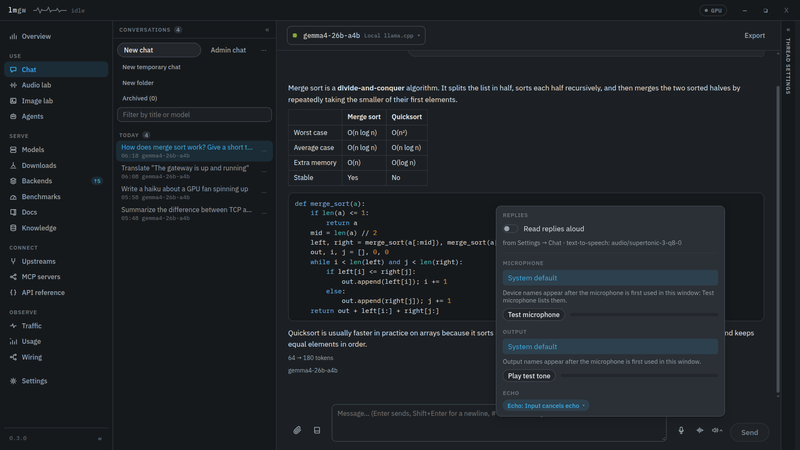Image resolution: width=800 pixels, height=450 pixels.
Task: Open the haiku GPU fan conversation
Action: tap(189, 192)
